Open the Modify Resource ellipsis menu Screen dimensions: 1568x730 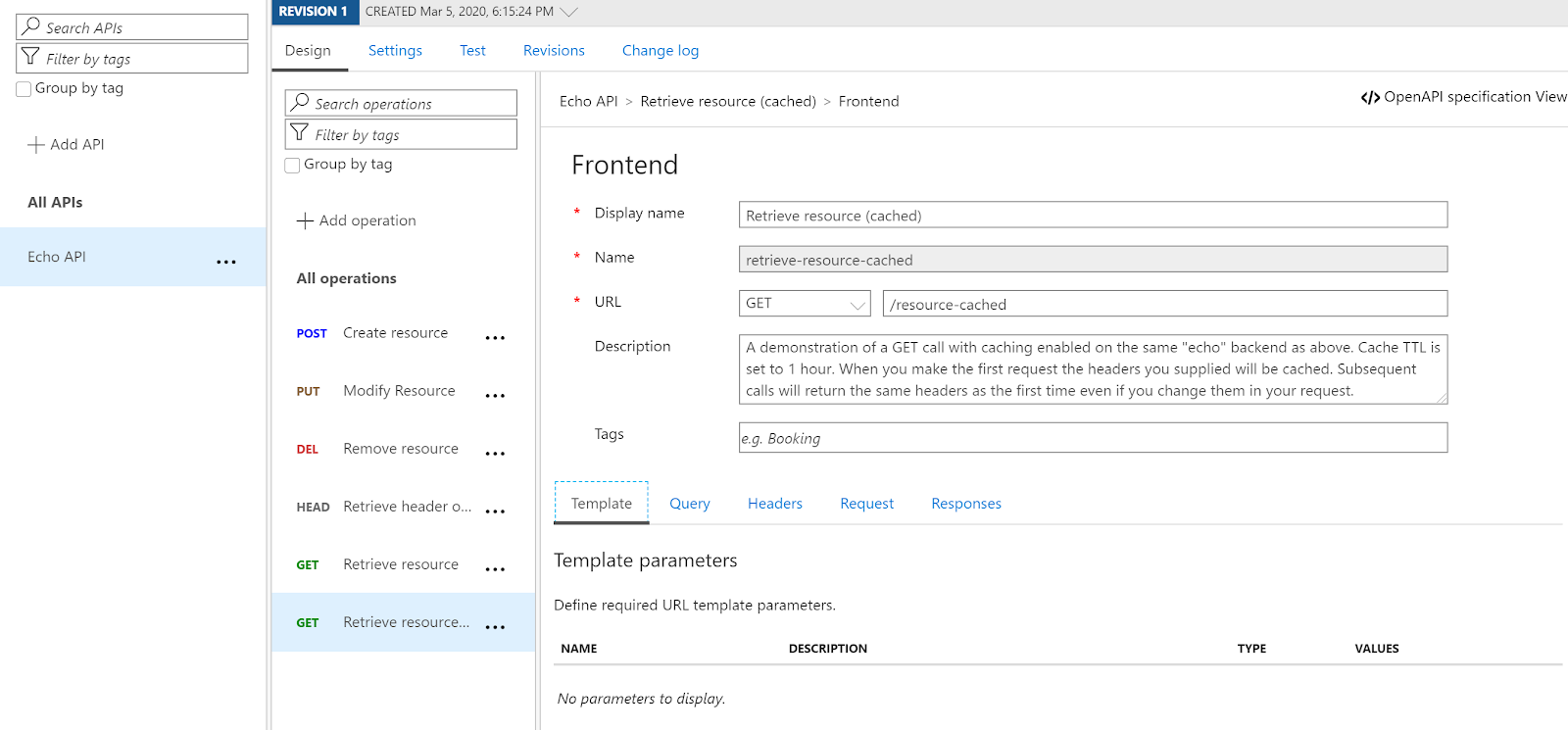(495, 396)
